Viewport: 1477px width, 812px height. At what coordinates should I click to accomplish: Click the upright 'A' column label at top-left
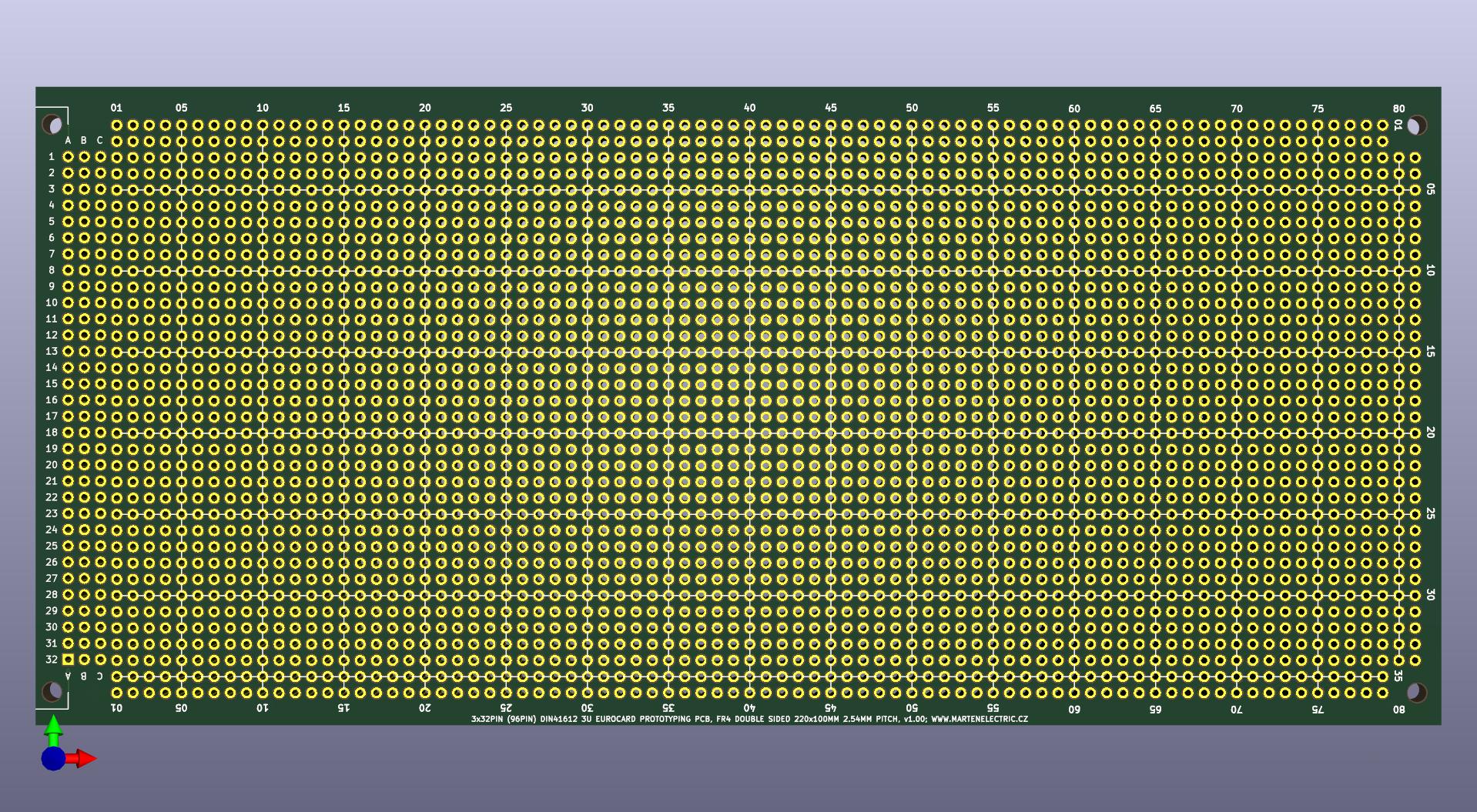[68, 141]
